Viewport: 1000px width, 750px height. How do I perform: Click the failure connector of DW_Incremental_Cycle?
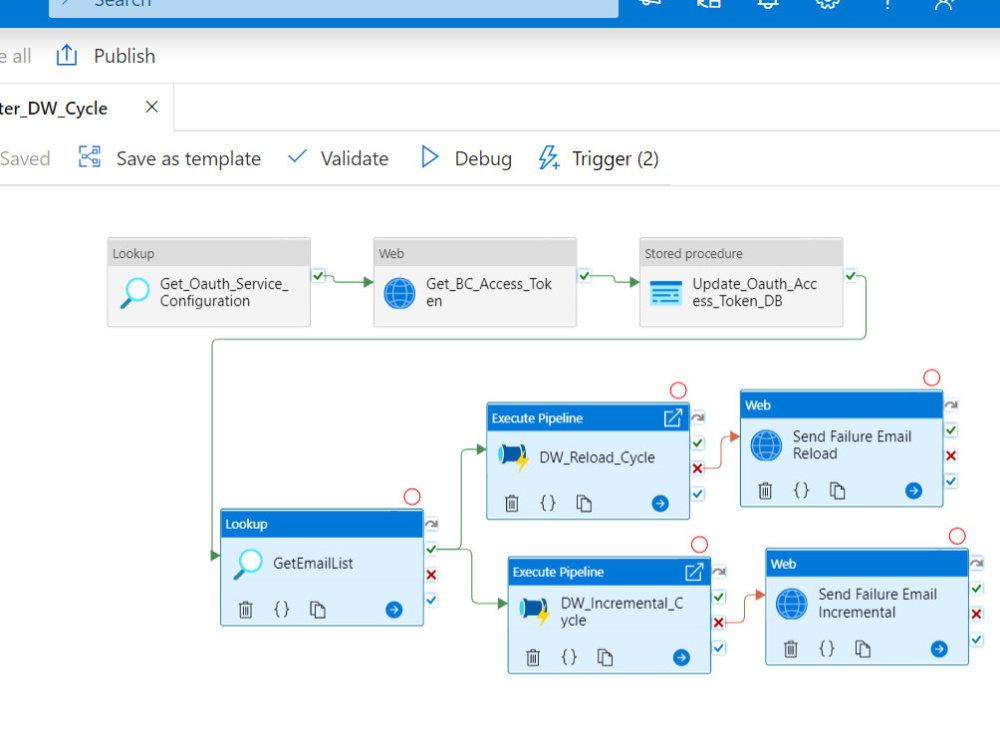pos(719,622)
